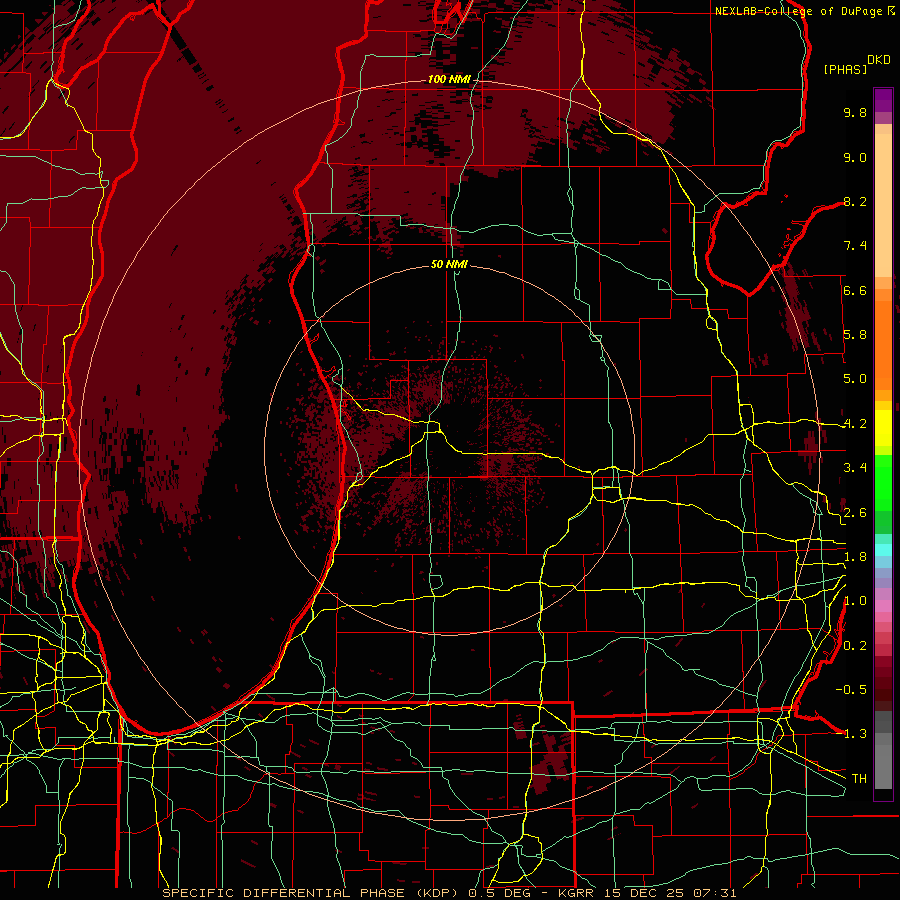Click the KGRR station identifier in footer
The height and width of the screenshot is (900, 900).
tap(576, 893)
